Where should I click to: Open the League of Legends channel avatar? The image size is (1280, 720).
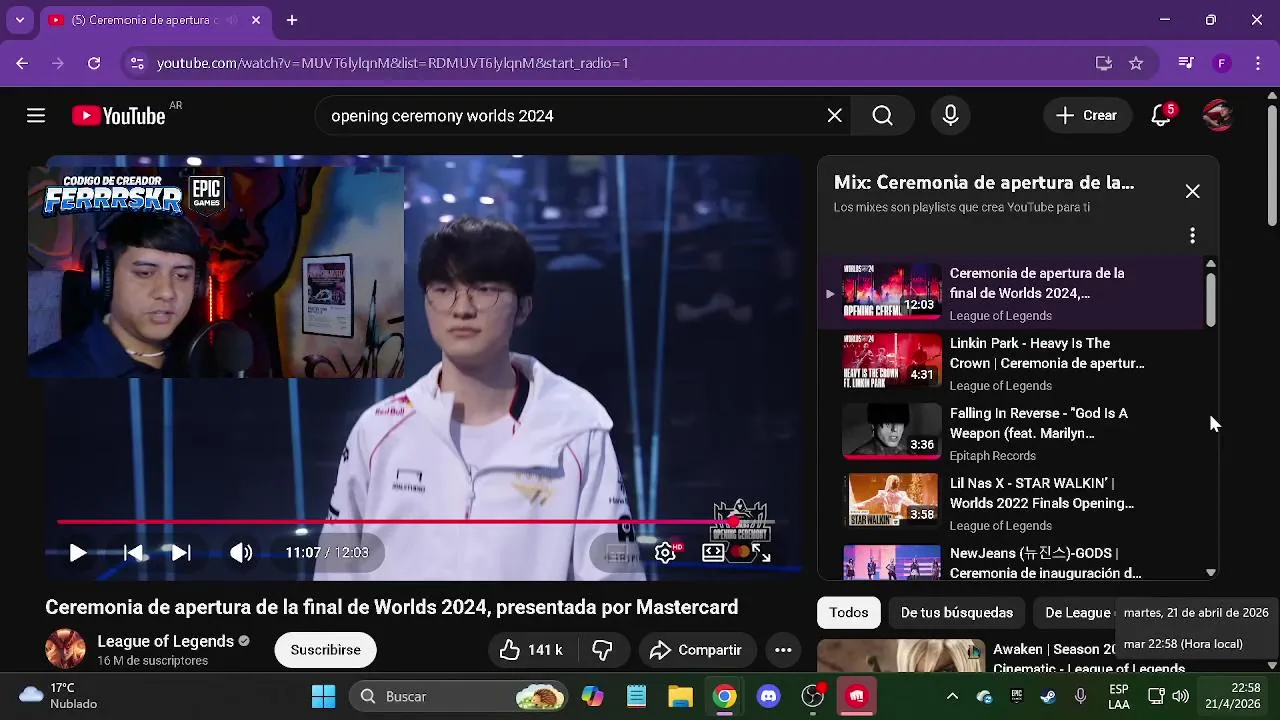[x=65, y=649]
